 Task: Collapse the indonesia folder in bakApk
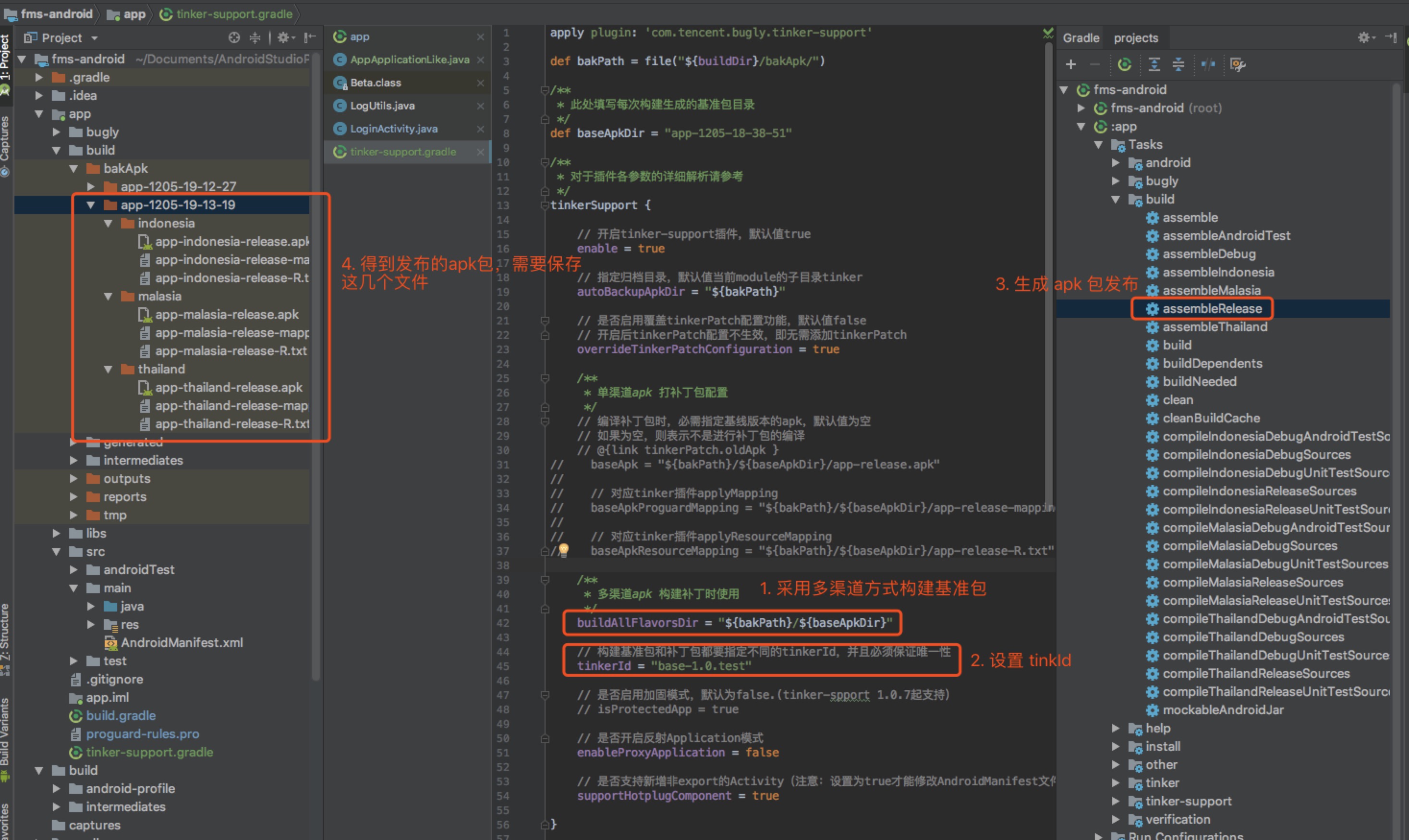pos(108,224)
